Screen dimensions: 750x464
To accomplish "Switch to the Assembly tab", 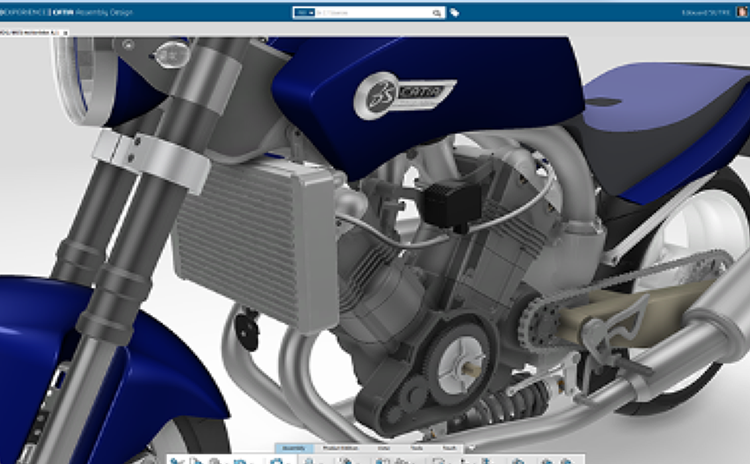I will pos(294,448).
